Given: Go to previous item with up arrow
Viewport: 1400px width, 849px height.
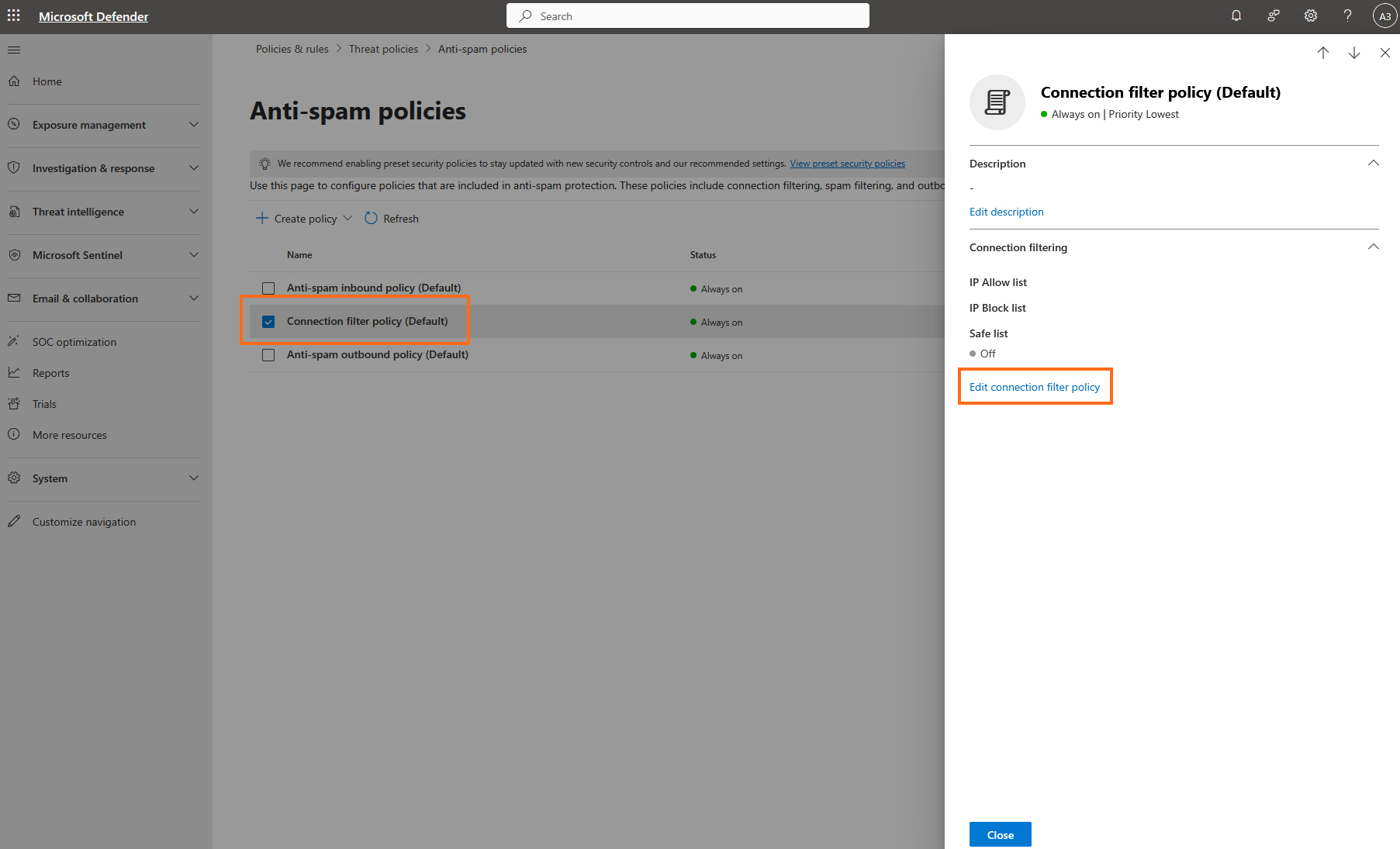Looking at the screenshot, I should [x=1323, y=53].
